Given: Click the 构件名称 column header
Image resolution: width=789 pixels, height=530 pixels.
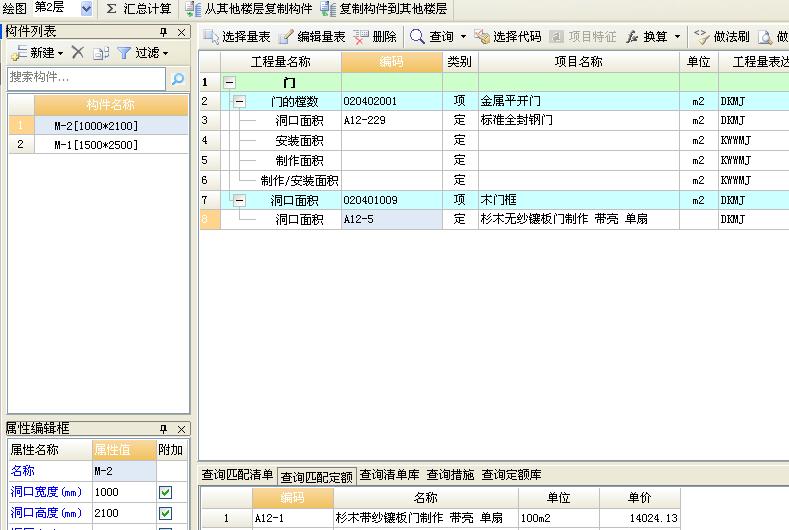Looking at the screenshot, I should click(x=111, y=105).
